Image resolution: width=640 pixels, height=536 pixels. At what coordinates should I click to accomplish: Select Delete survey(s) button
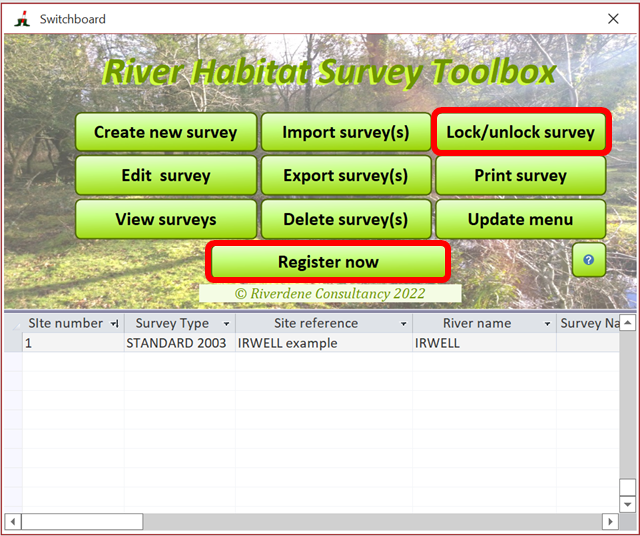tap(346, 219)
